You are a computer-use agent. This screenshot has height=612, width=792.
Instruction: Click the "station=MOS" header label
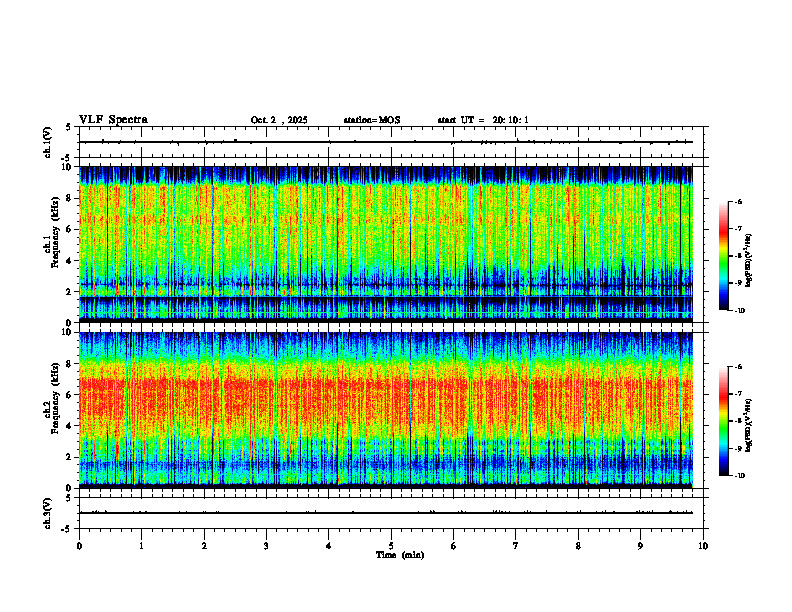372,120
